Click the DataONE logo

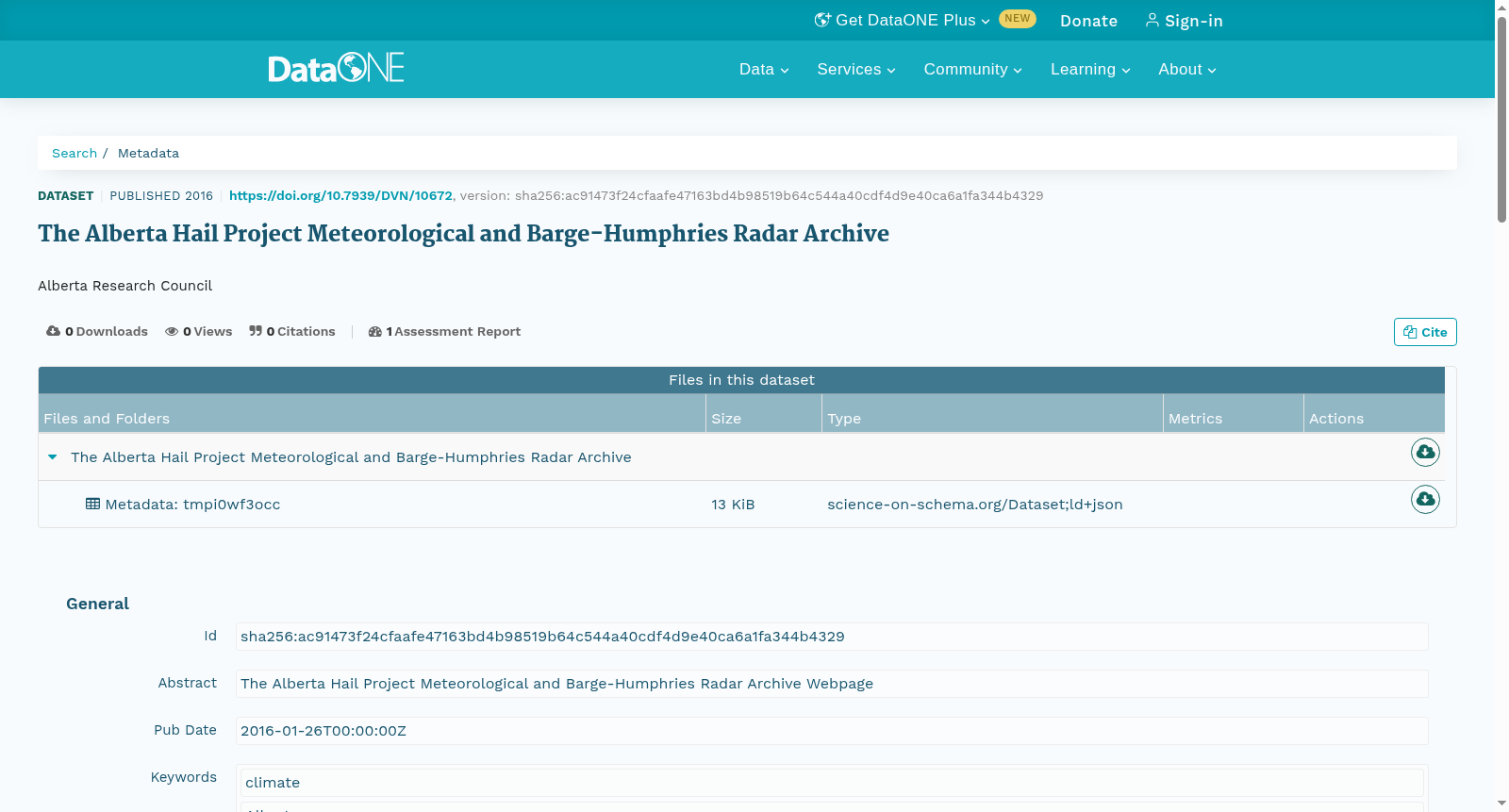(x=336, y=68)
